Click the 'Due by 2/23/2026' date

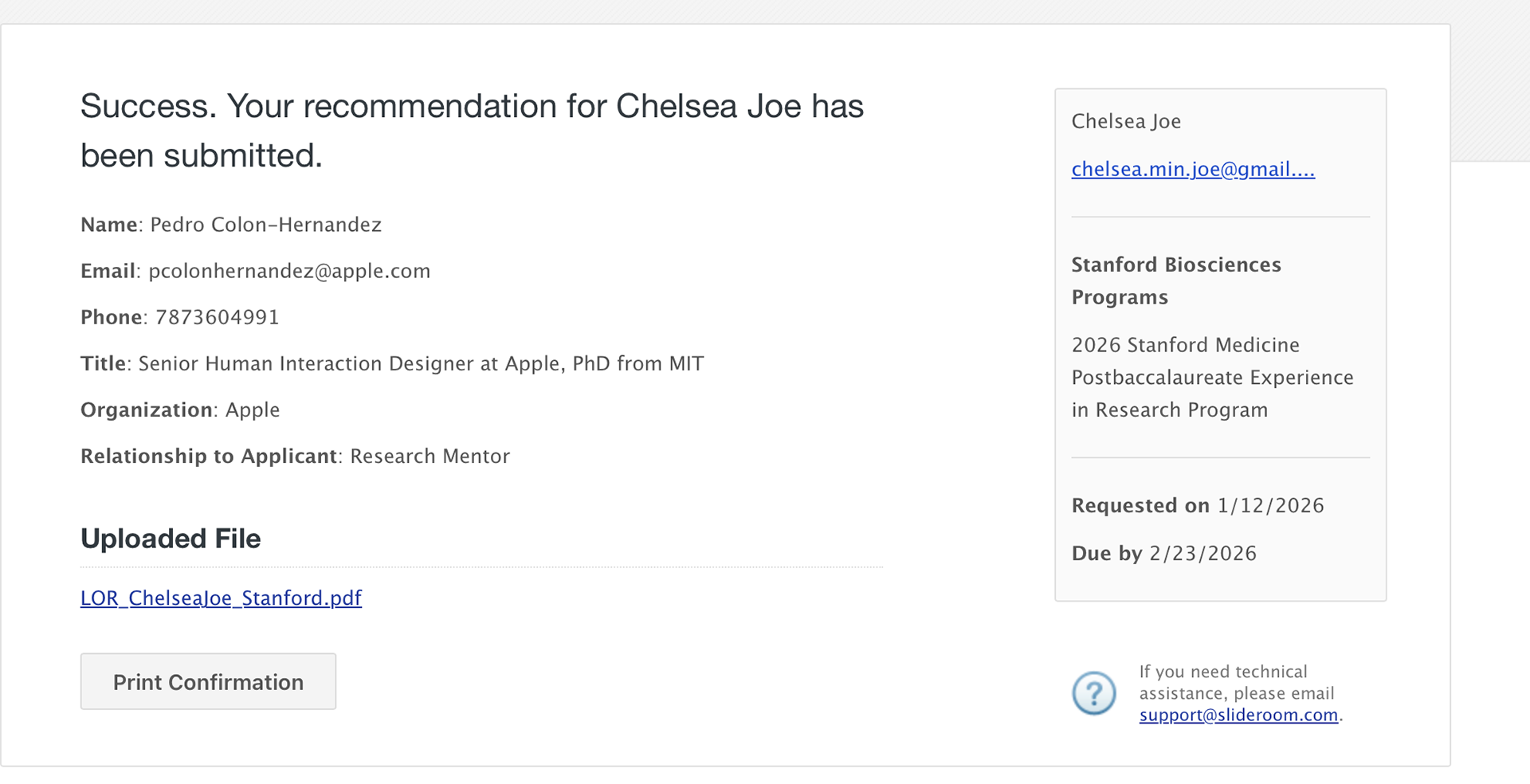[1163, 553]
